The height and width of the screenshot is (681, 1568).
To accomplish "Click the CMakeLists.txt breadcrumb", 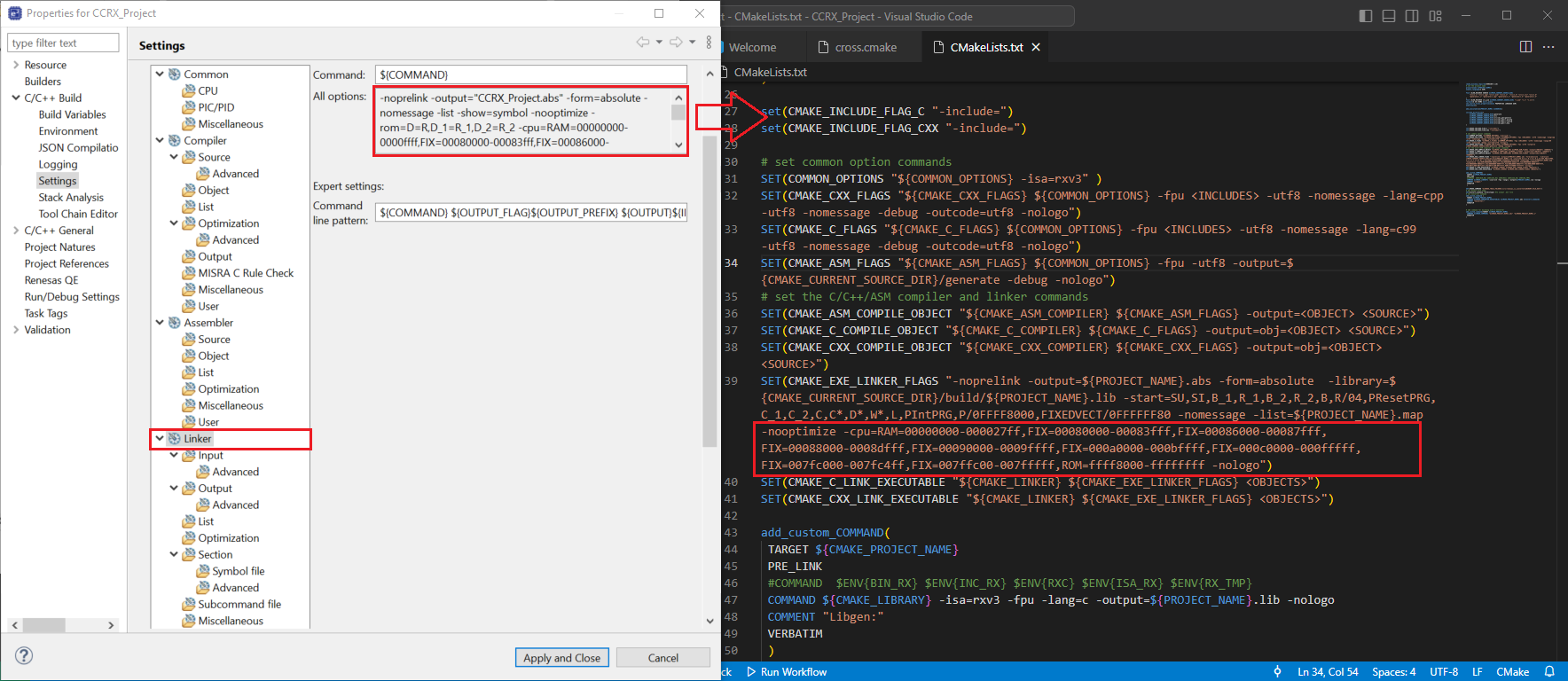I will [x=771, y=72].
